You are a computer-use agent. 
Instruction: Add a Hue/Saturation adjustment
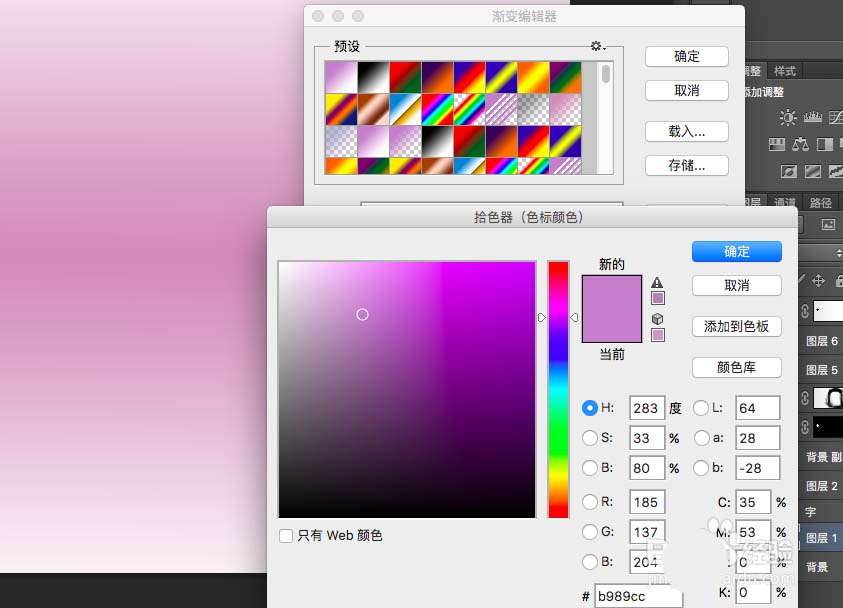click(x=777, y=144)
